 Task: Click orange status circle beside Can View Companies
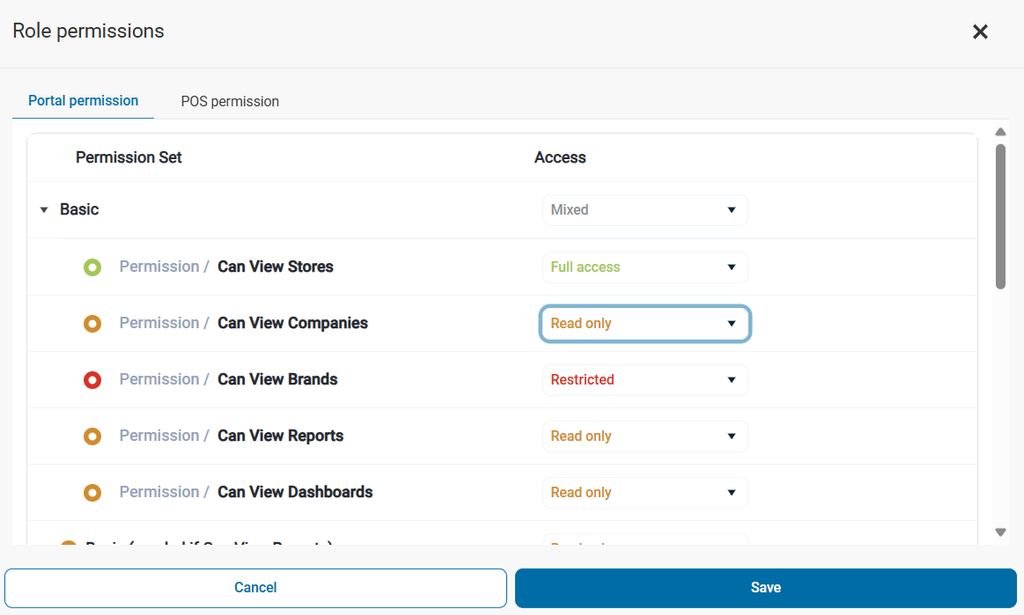(92, 324)
